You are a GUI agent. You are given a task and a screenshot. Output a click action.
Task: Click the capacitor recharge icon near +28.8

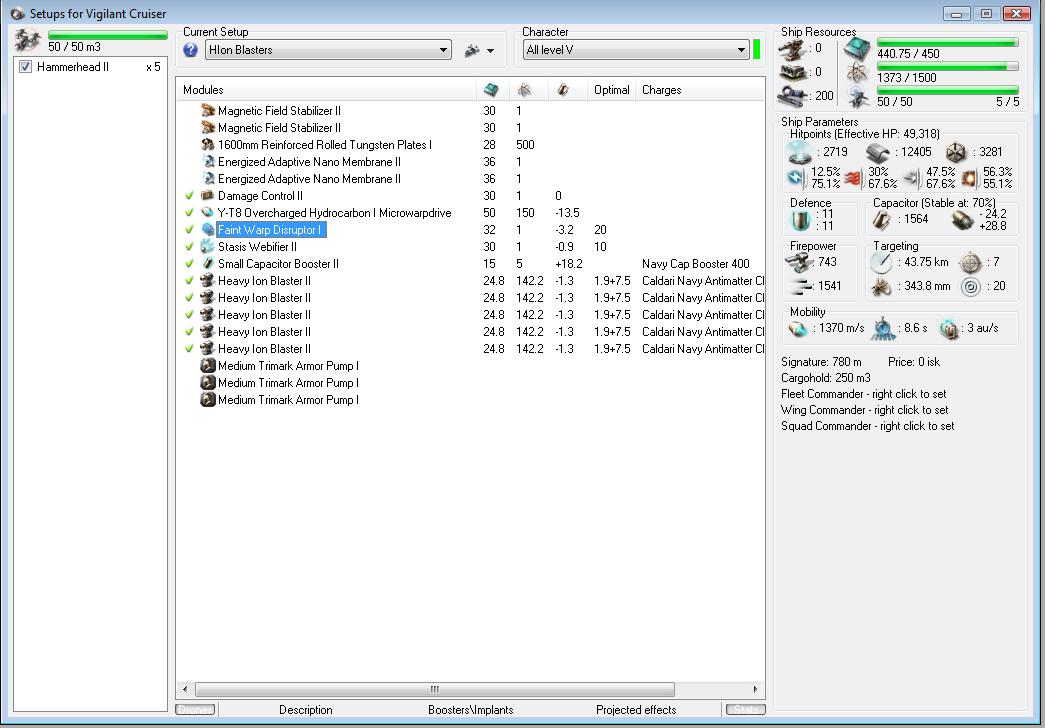point(962,220)
